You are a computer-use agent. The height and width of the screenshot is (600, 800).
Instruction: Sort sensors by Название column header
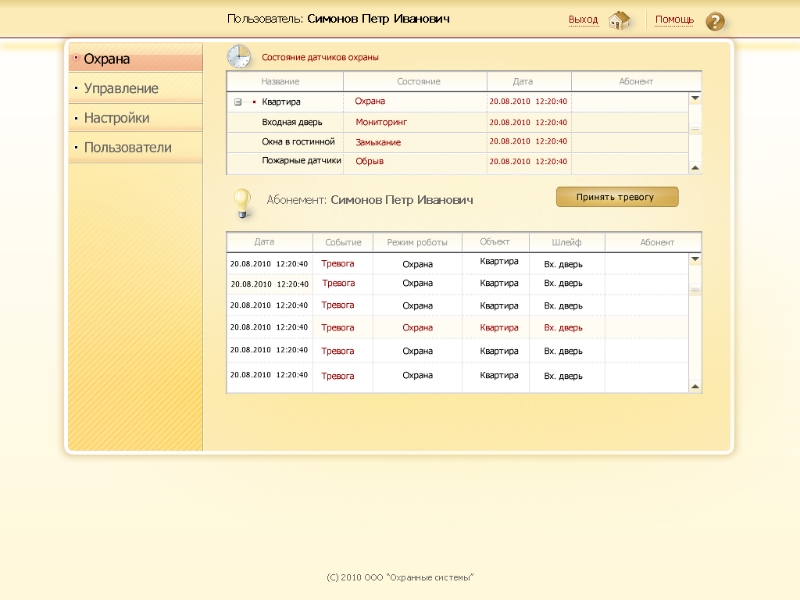click(285, 82)
